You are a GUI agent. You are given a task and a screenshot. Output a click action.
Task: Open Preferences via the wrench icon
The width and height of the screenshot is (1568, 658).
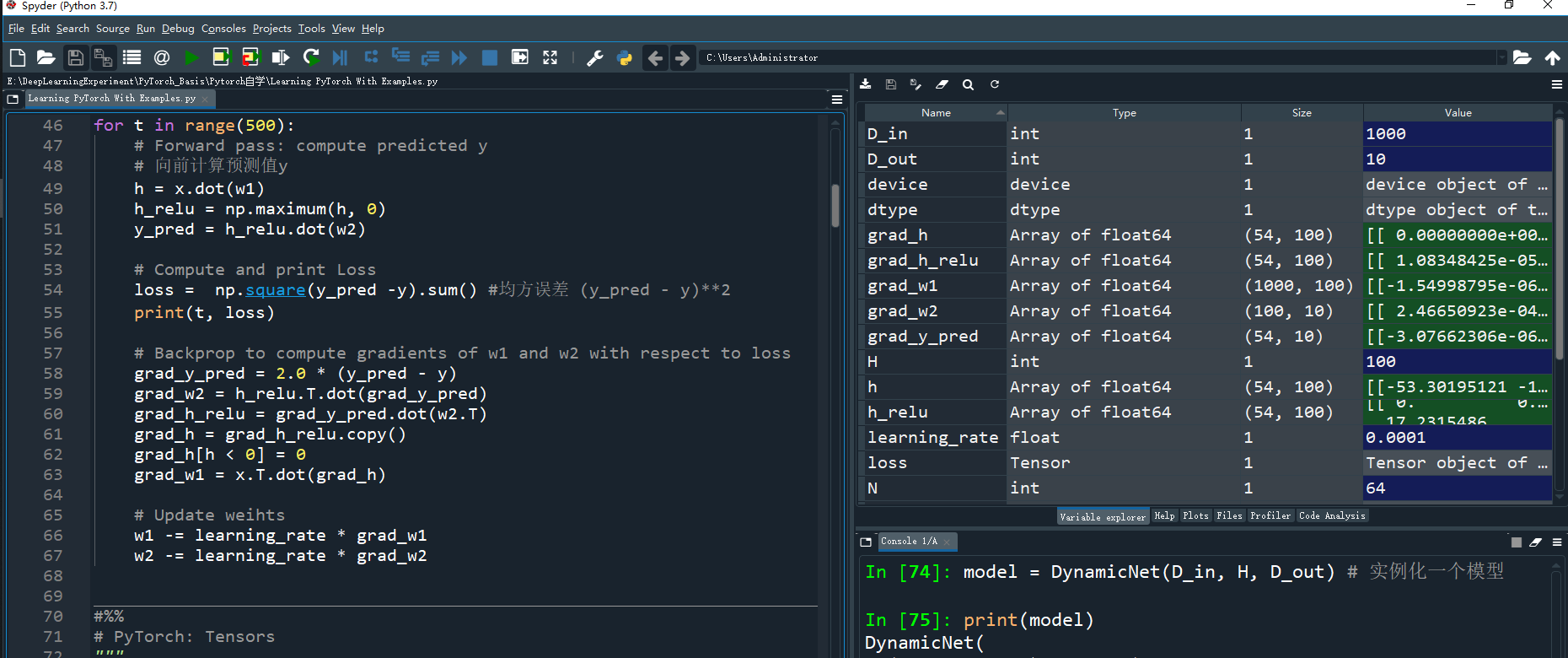point(594,57)
